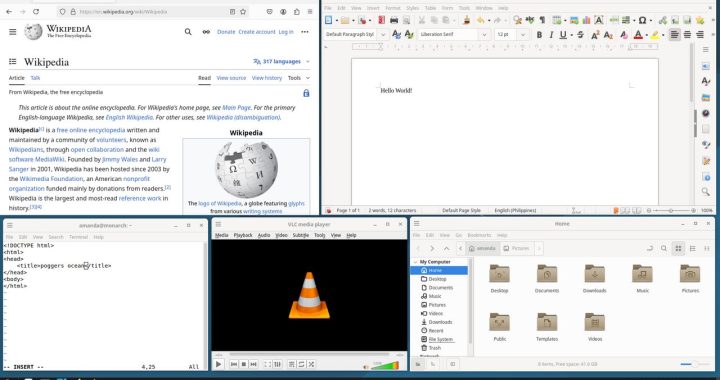Go up to parent folder in file manager
Screen dimensions: 720x380
point(446,248)
